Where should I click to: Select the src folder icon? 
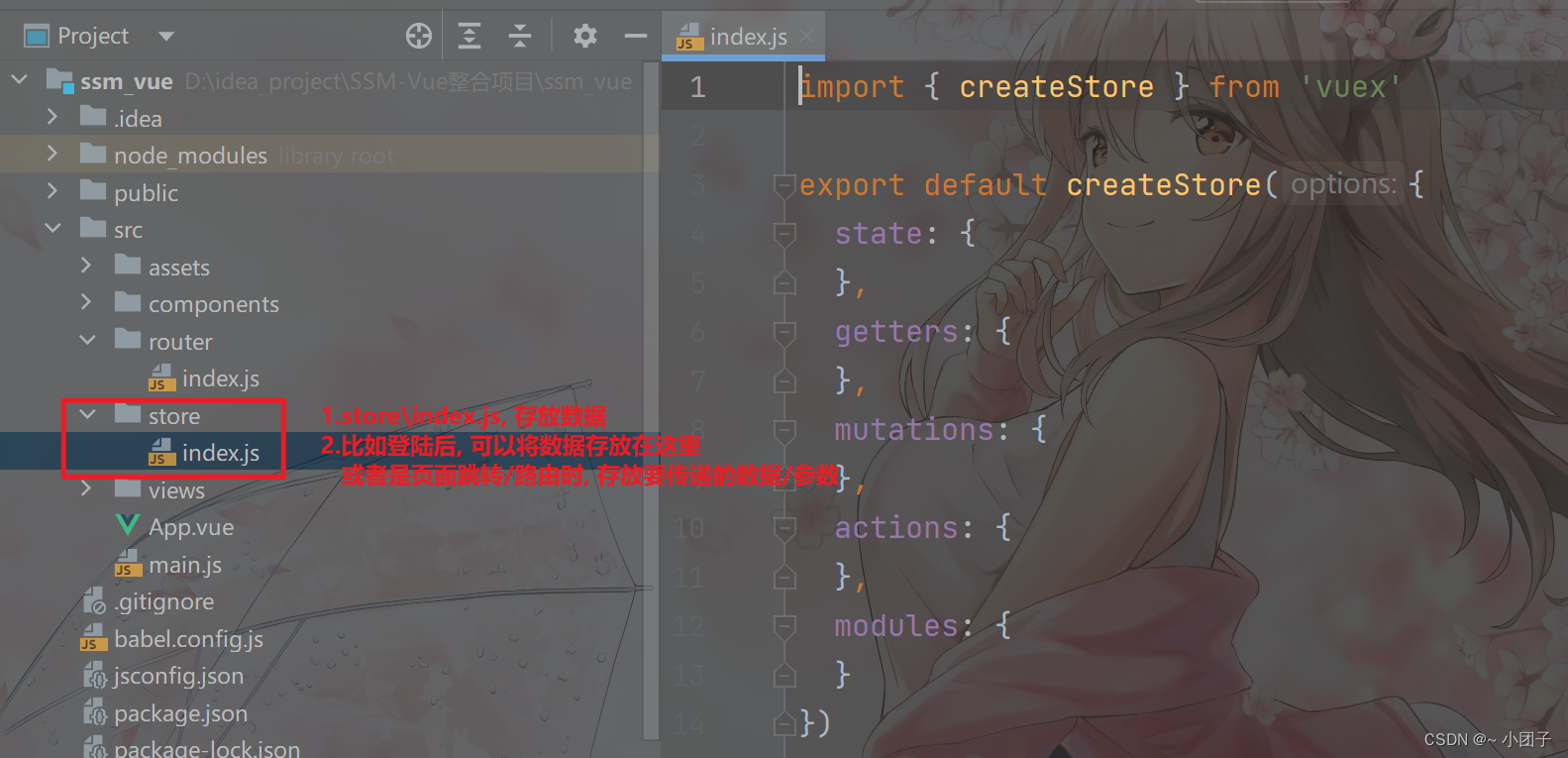click(x=93, y=228)
